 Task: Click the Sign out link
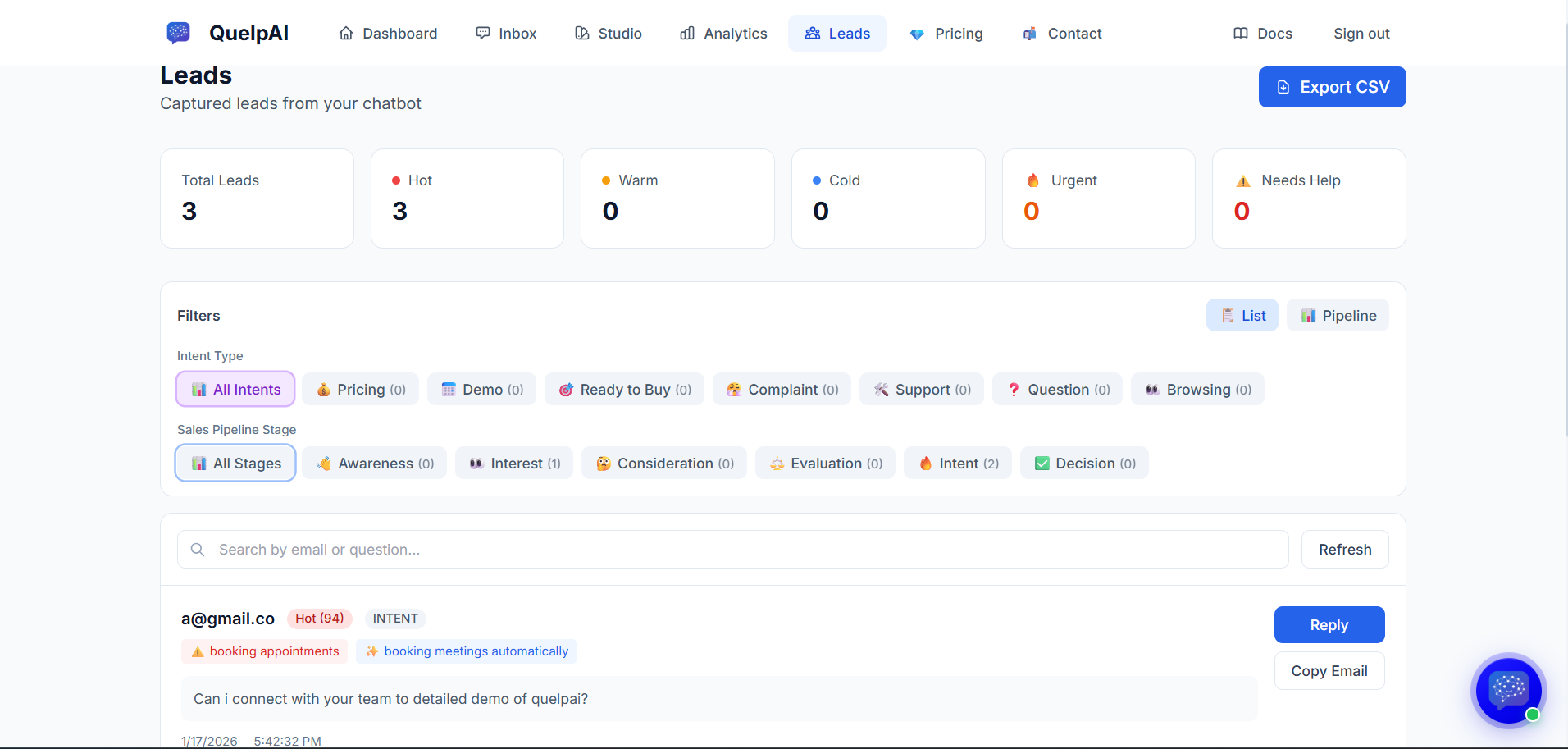(1361, 34)
